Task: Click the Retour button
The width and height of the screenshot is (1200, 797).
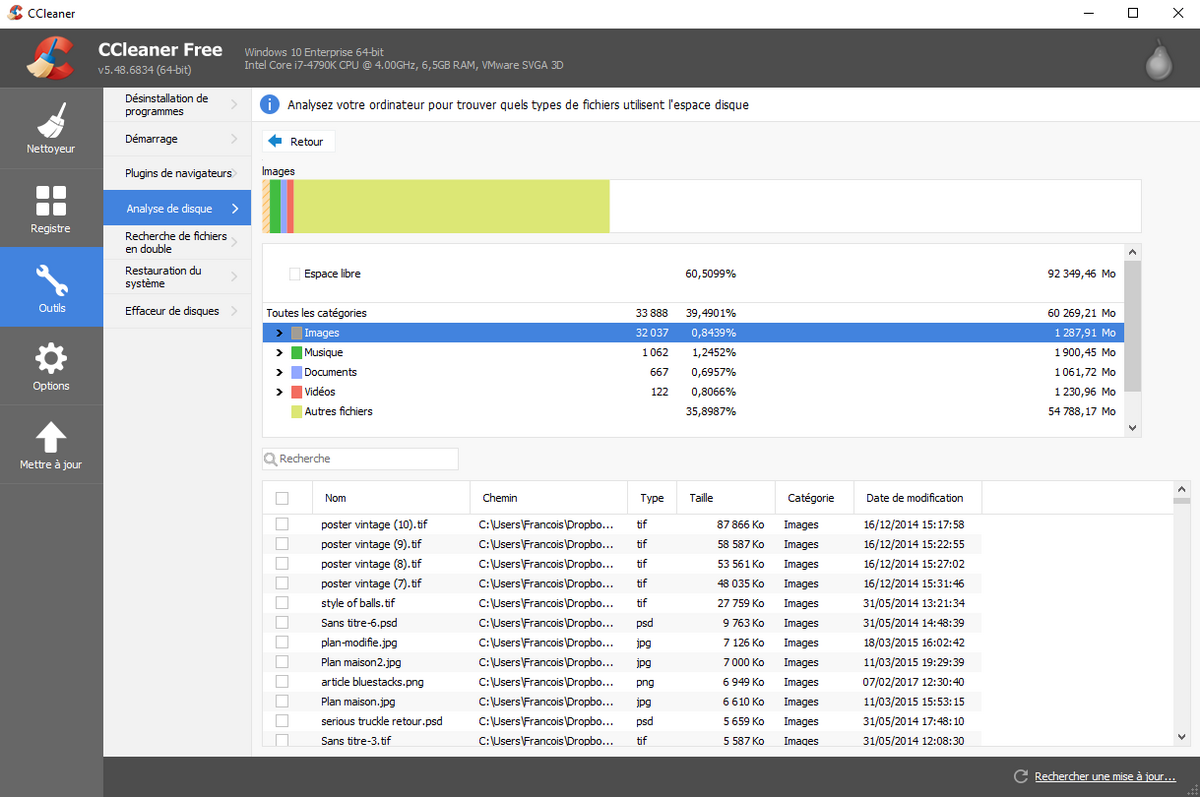Action: 297,141
